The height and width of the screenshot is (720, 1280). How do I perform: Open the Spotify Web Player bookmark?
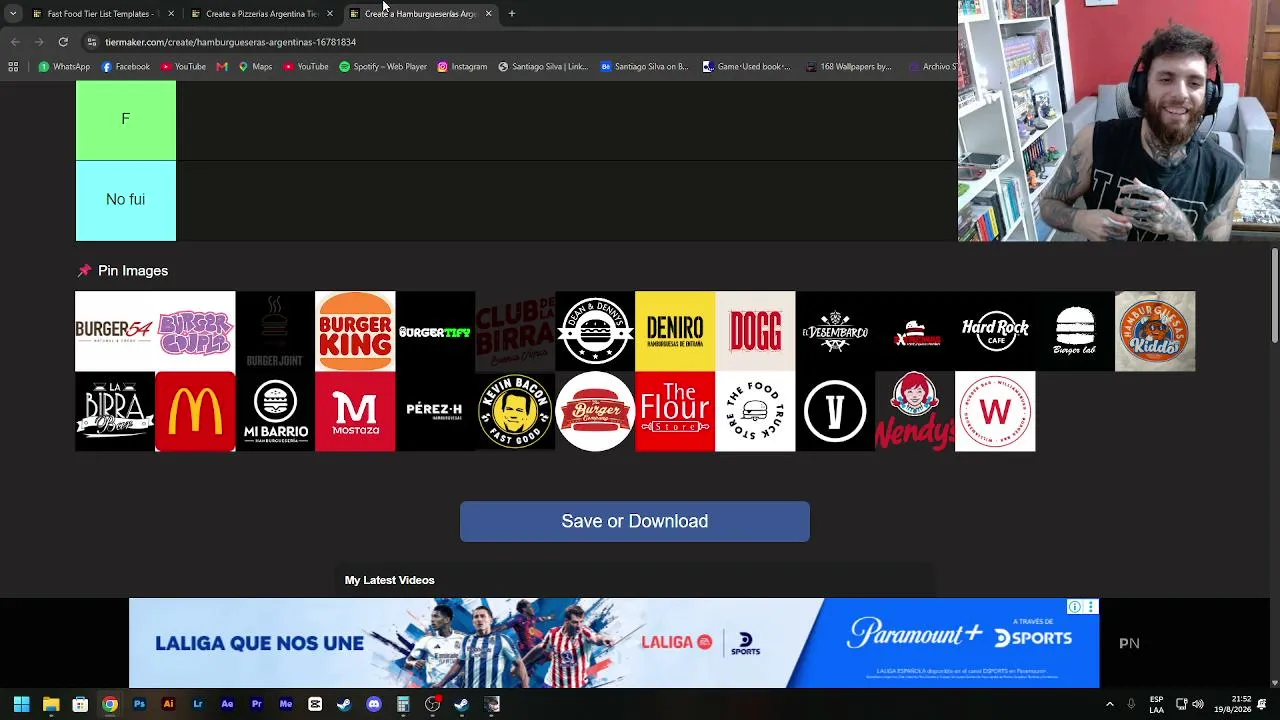[383, 67]
